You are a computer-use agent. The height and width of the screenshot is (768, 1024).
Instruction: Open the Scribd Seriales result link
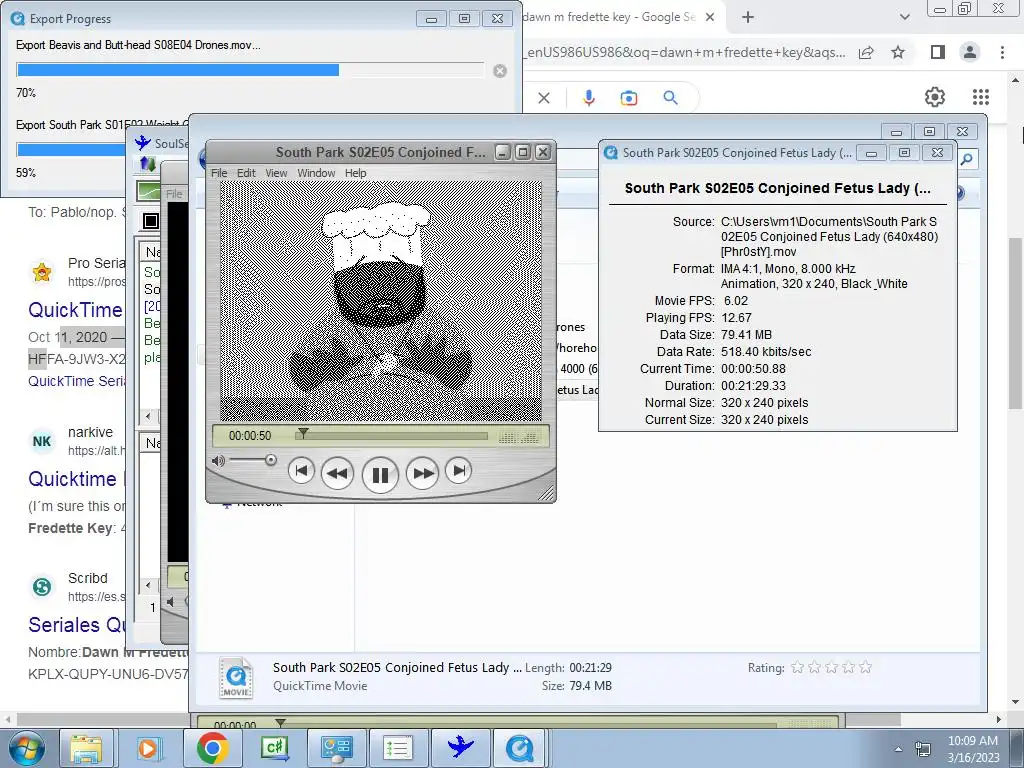pyautogui.click(x=76, y=624)
